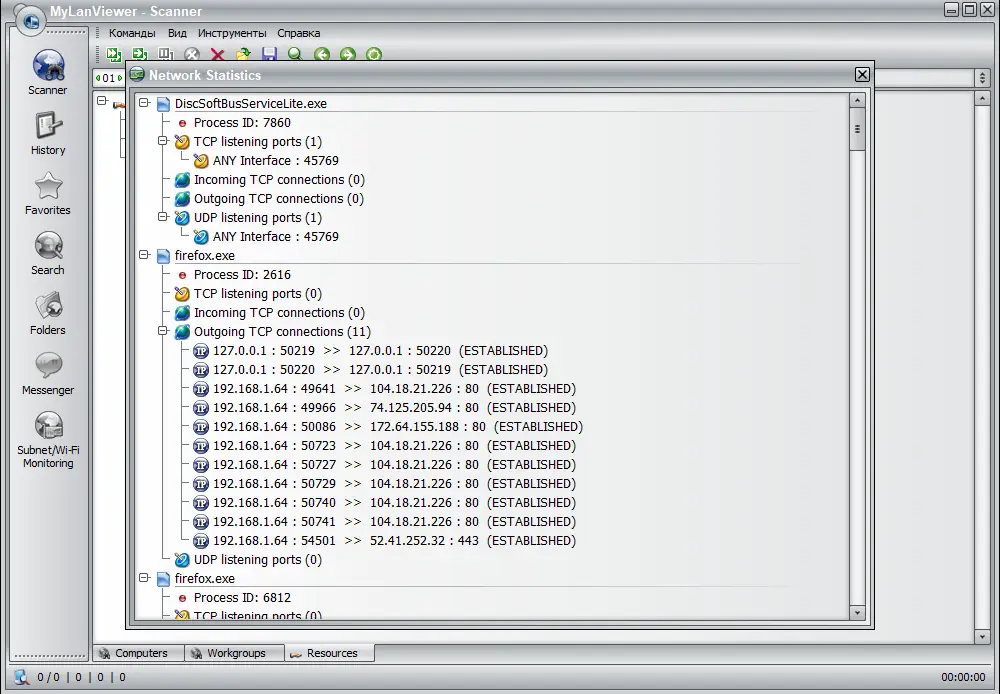This screenshot has width=1000, height=694.
Task: Select Process ID: 7860 row
Action: click(242, 122)
